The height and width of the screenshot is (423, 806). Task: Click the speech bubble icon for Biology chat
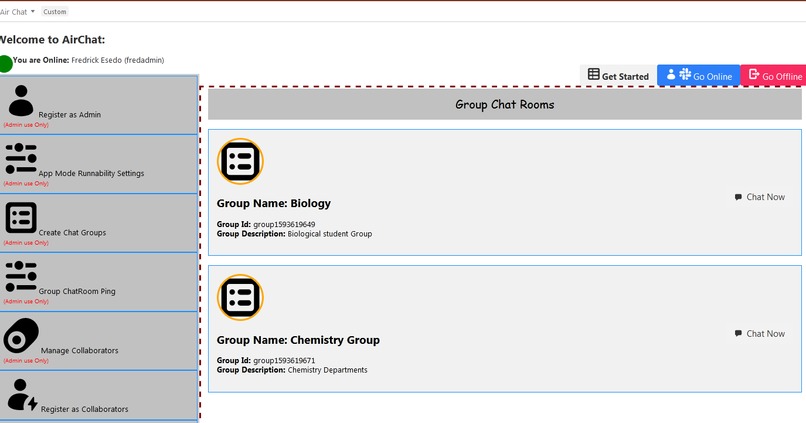(738, 197)
